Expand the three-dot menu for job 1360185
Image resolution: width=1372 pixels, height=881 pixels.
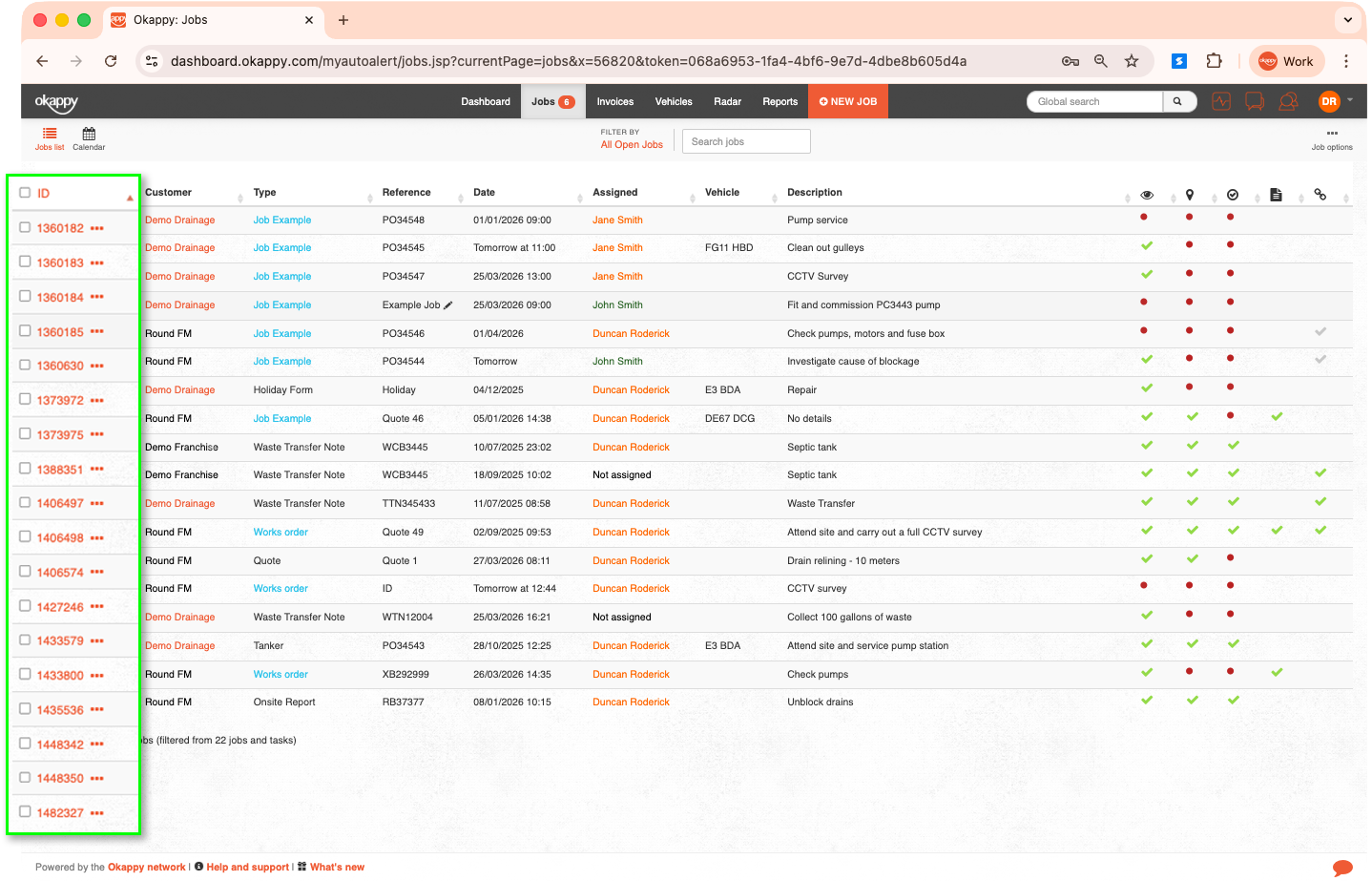click(97, 332)
